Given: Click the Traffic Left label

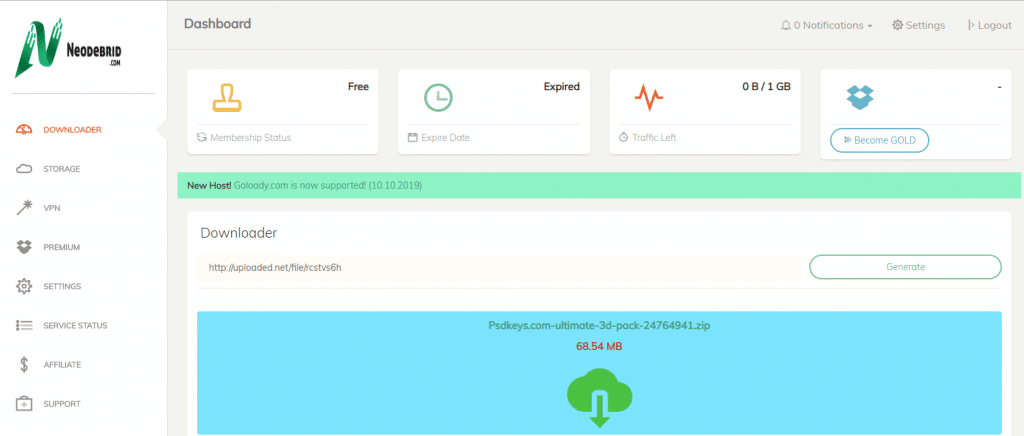Looking at the screenshot, I should pyautogui.click(x=654, y=138).
